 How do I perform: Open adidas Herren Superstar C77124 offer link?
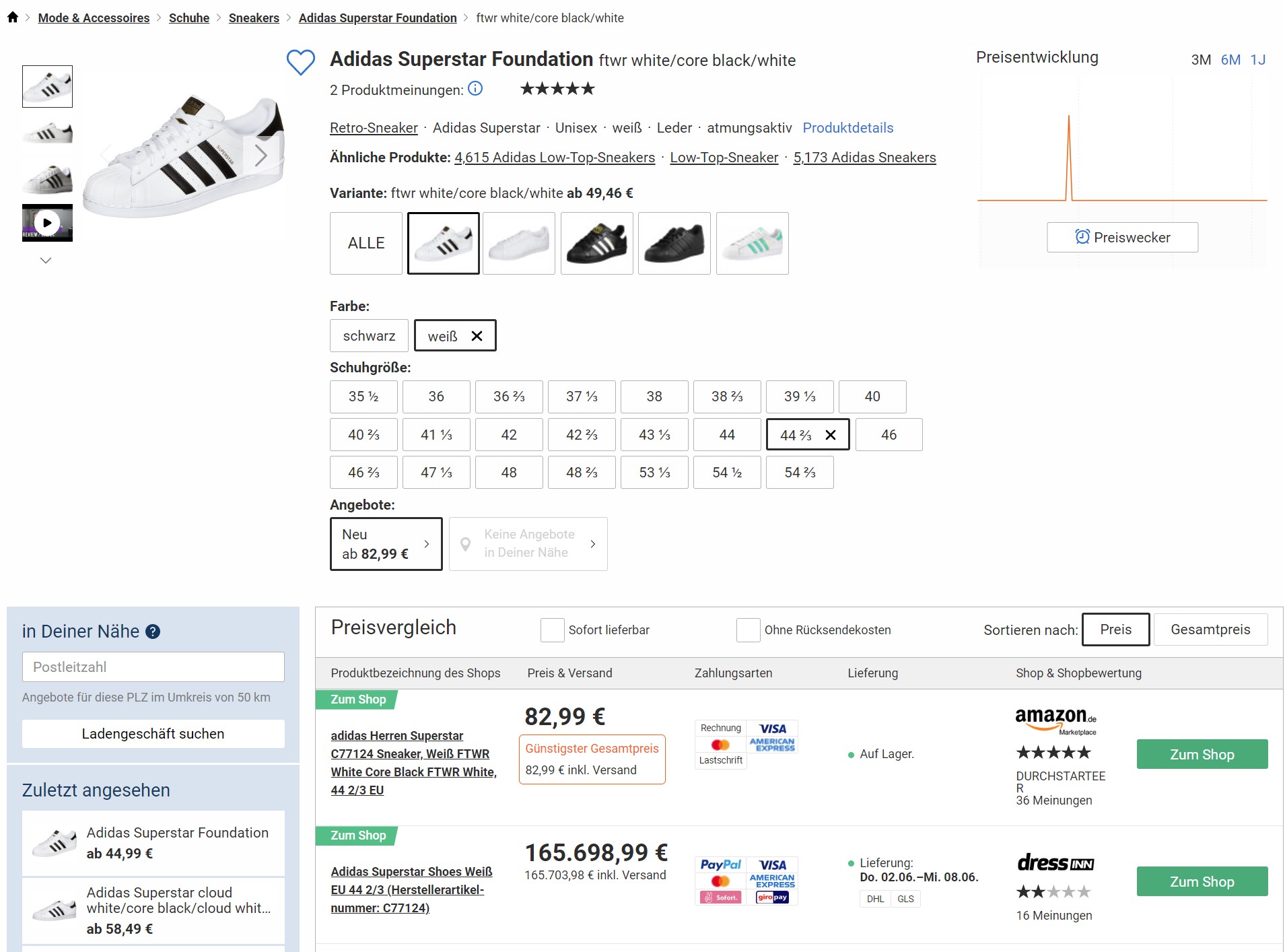413,763
